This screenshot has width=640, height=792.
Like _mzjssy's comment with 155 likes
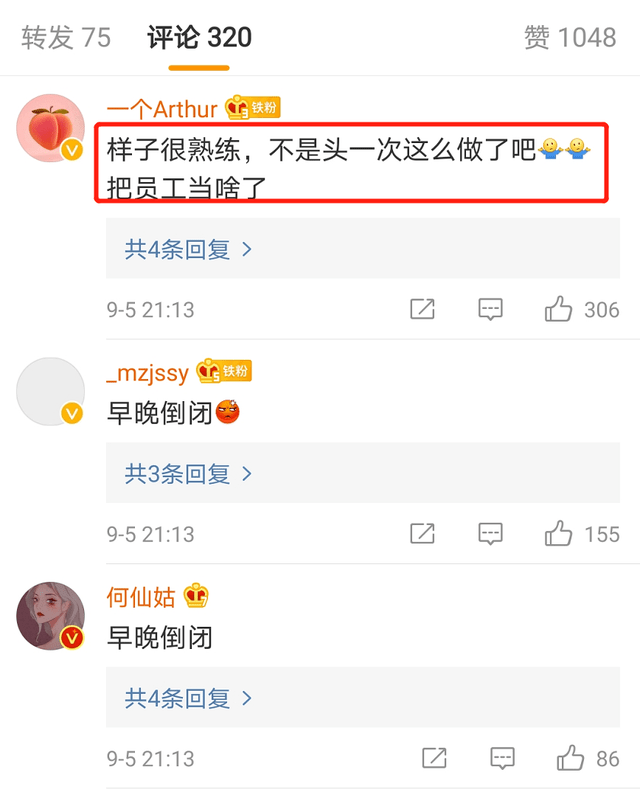(558, 533)
